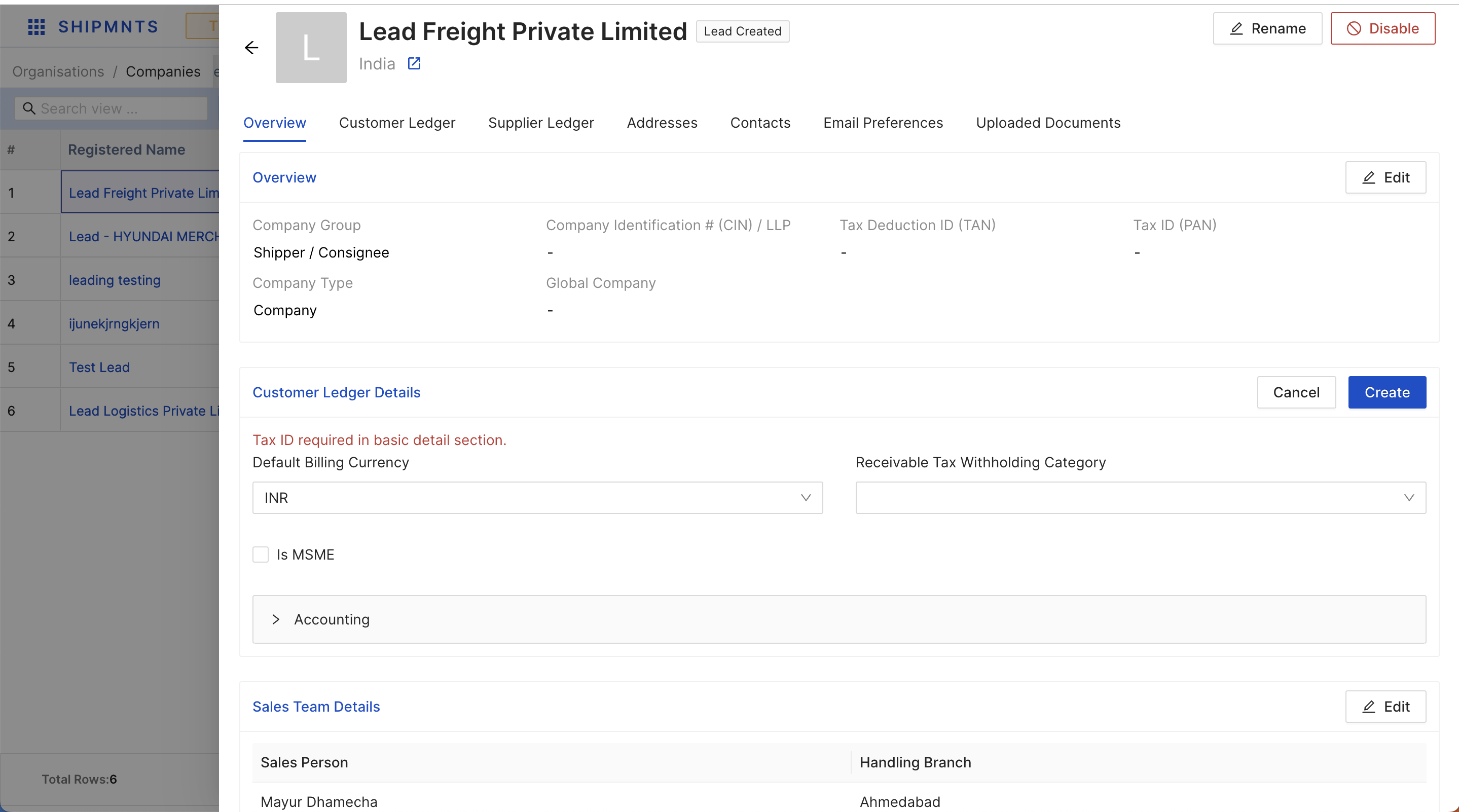Viewport: 1459px width, 812px height.
Task: Click the Rename button
Action: (x=1267, y=28)
